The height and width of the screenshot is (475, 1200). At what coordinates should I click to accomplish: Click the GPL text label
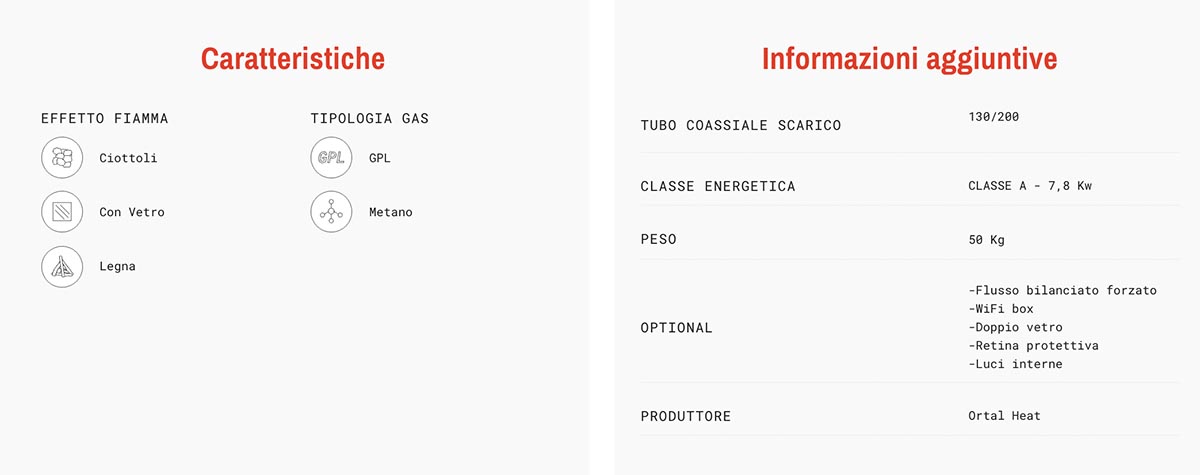[379, 158]
